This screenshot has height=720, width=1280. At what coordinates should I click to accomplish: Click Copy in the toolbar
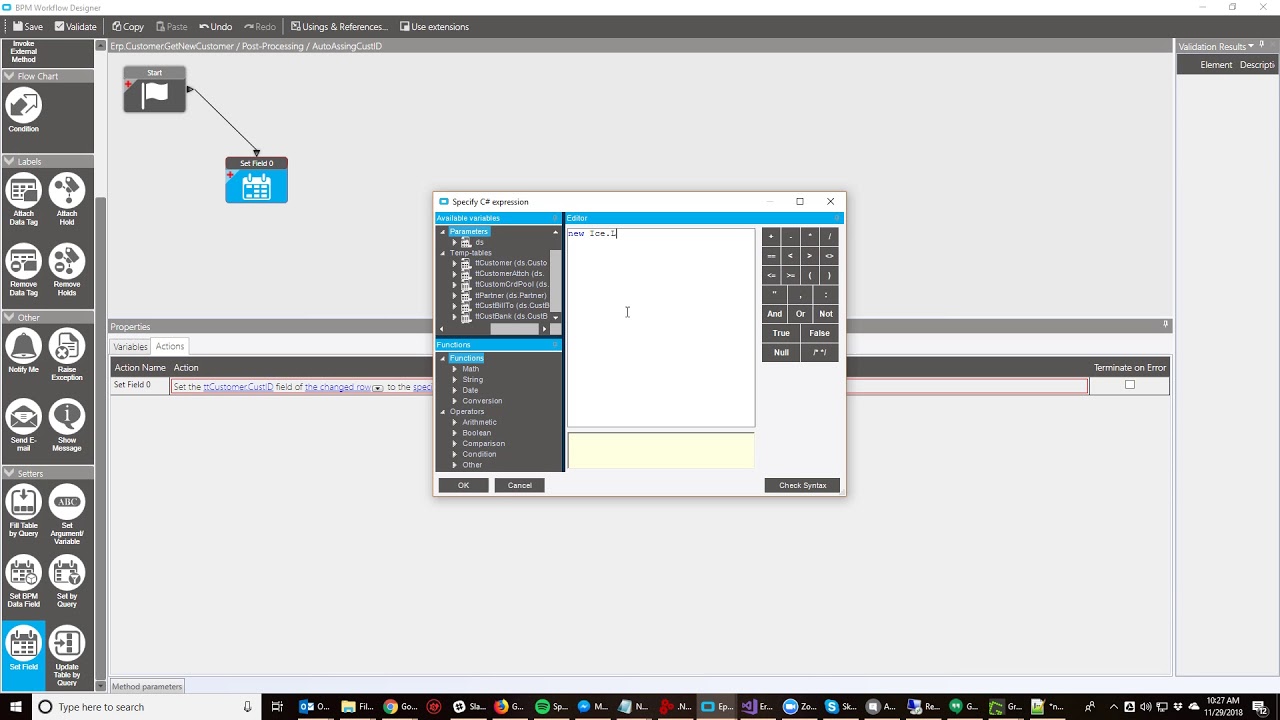click(x=128, y=27)
